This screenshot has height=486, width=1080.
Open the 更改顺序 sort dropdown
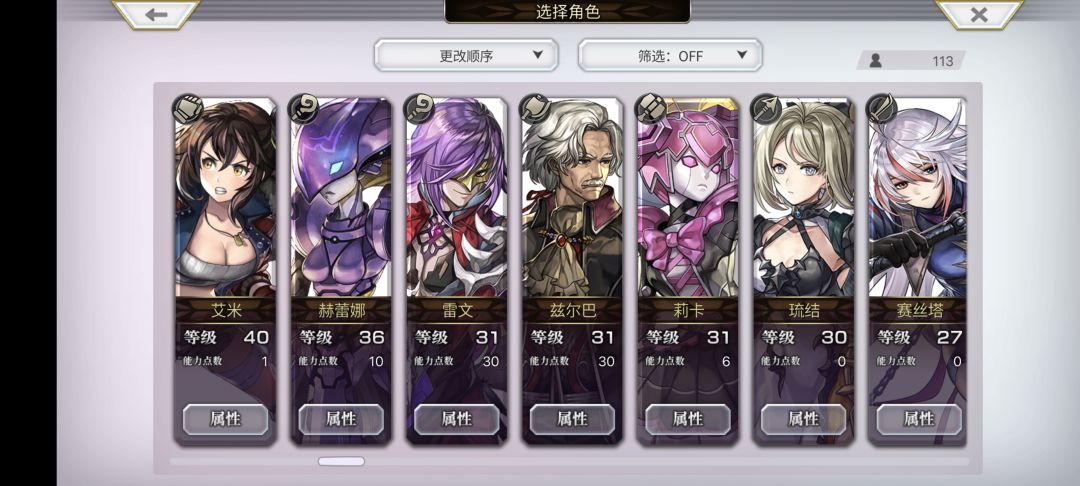pos(466,55)
